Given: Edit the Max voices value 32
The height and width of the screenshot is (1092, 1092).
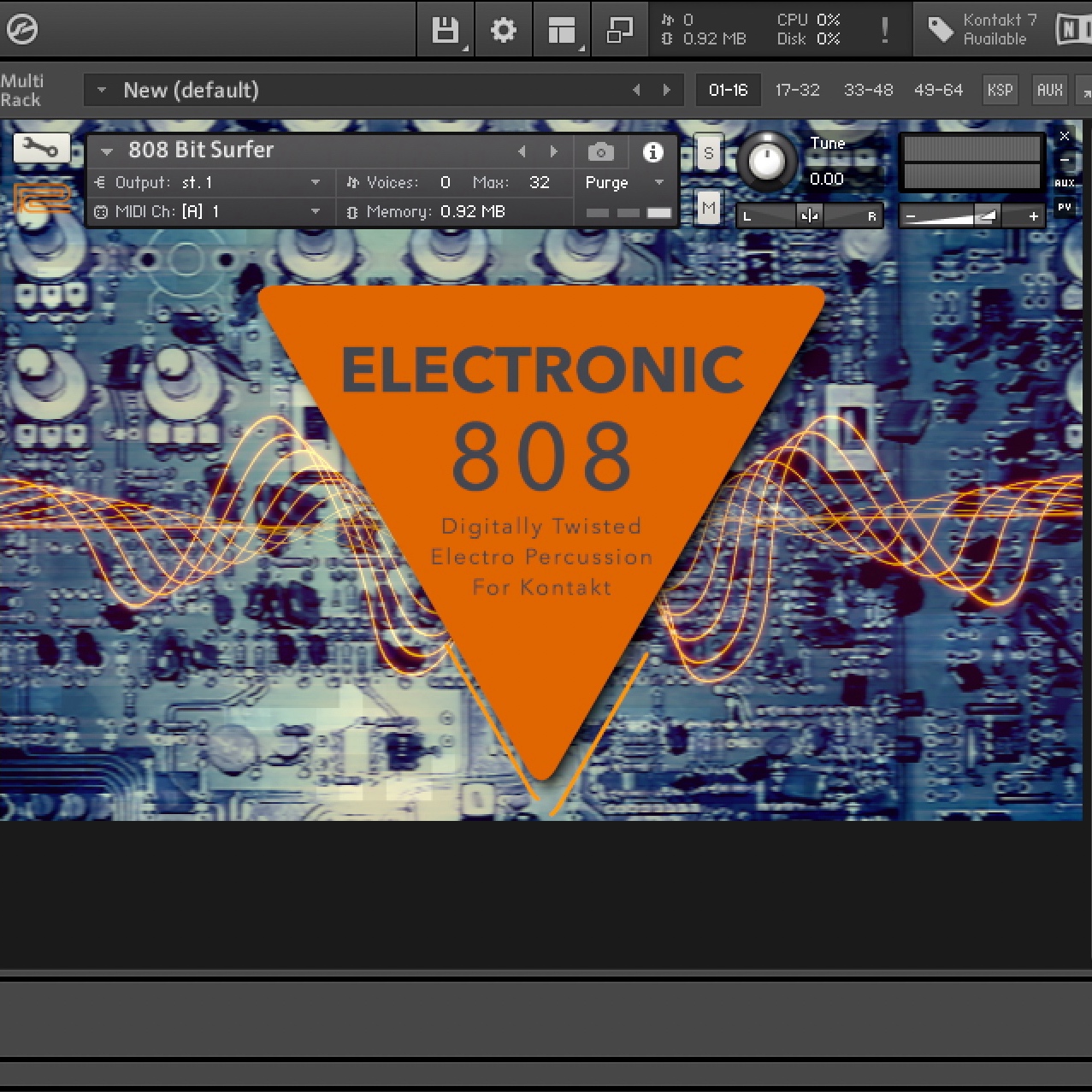Looking at the screenshot, I should click(539, 182).
